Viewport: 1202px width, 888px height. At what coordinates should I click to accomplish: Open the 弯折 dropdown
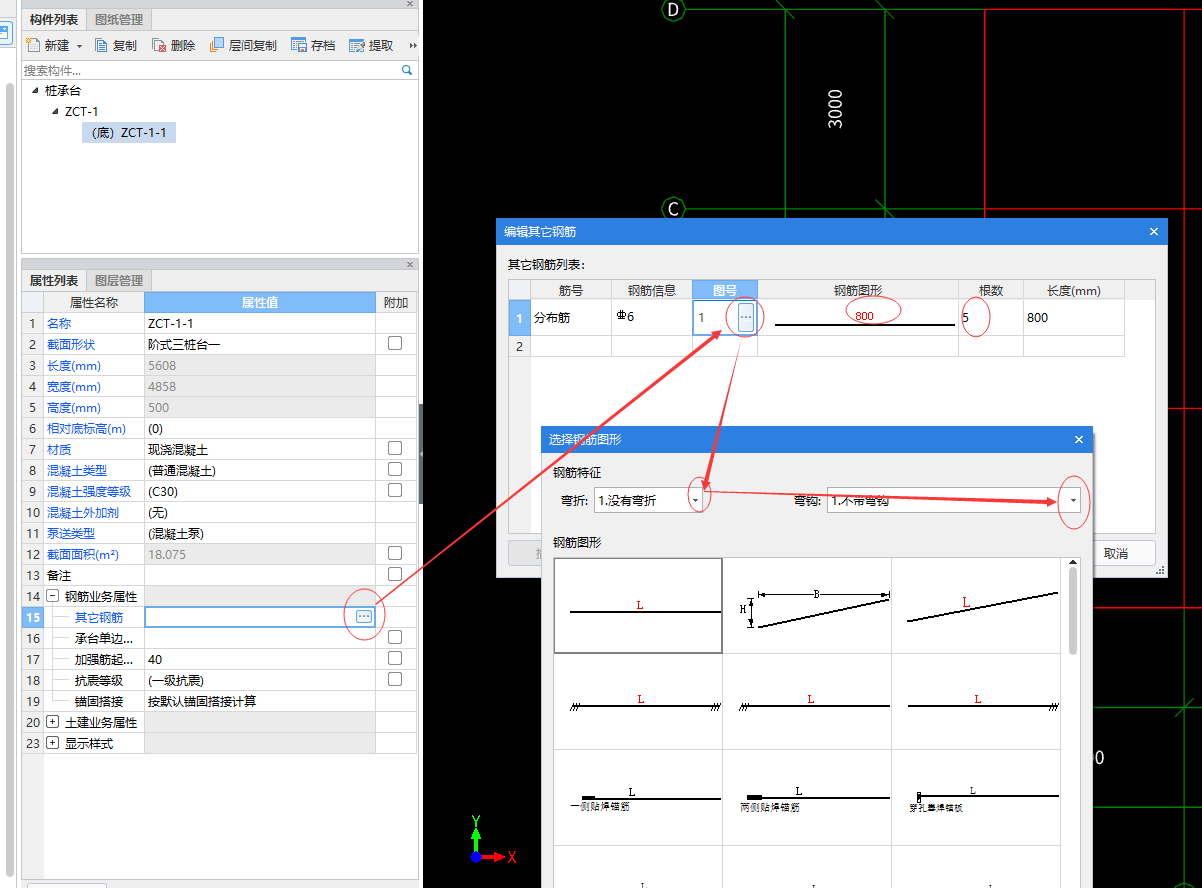696,500
